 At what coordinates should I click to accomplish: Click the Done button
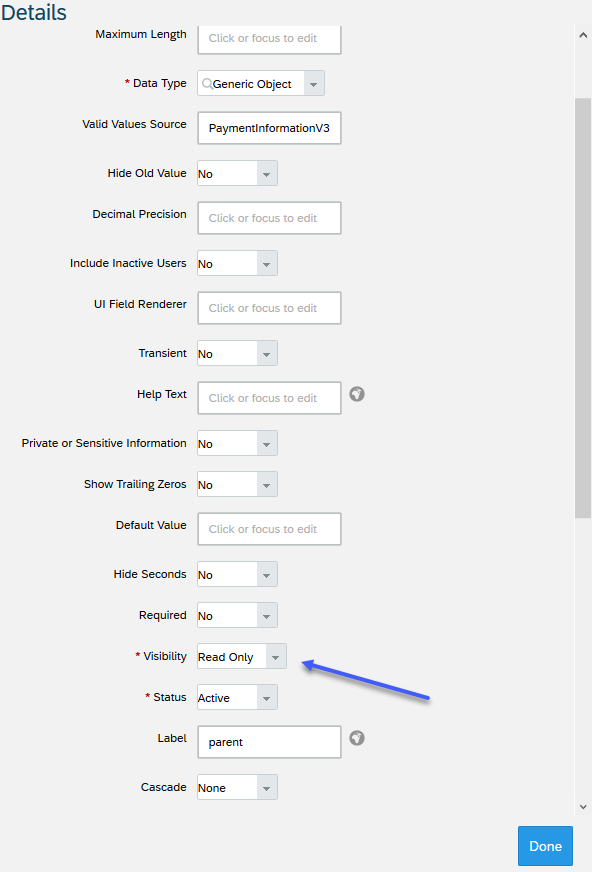coord(545,846)
